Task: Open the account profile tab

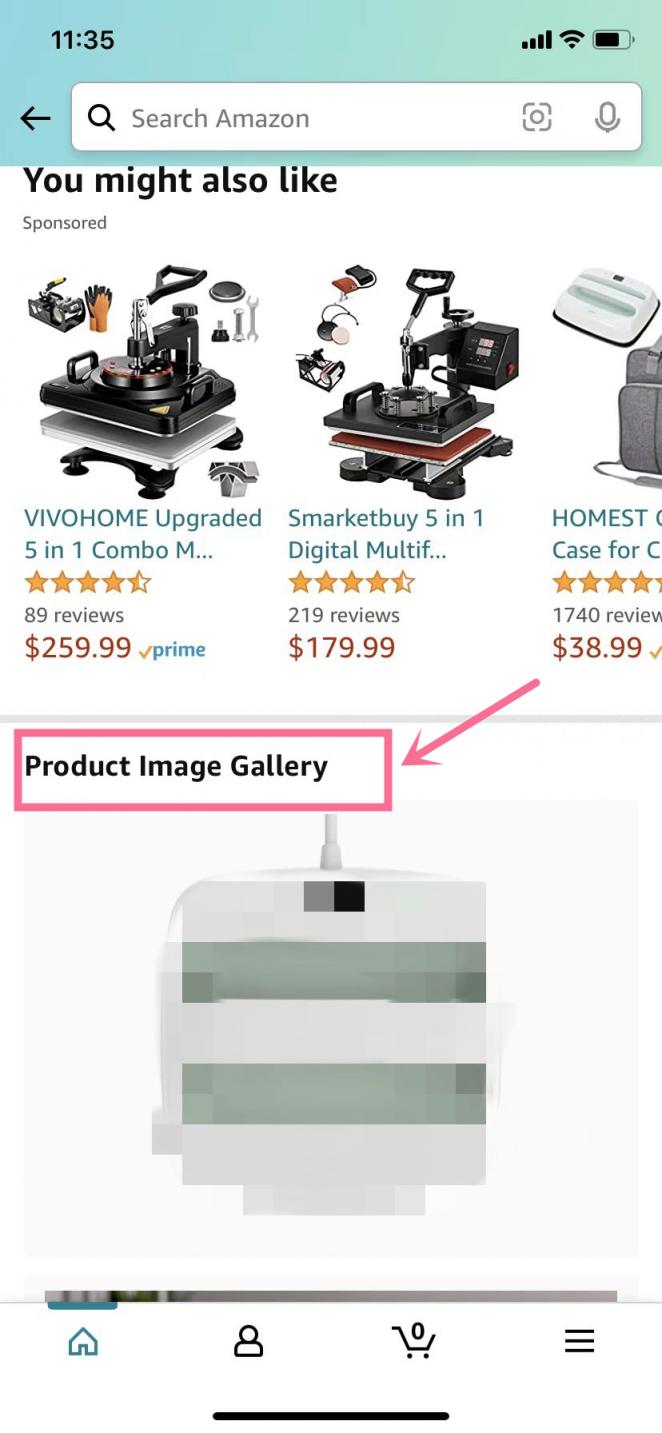Action: pos(248,1340)
